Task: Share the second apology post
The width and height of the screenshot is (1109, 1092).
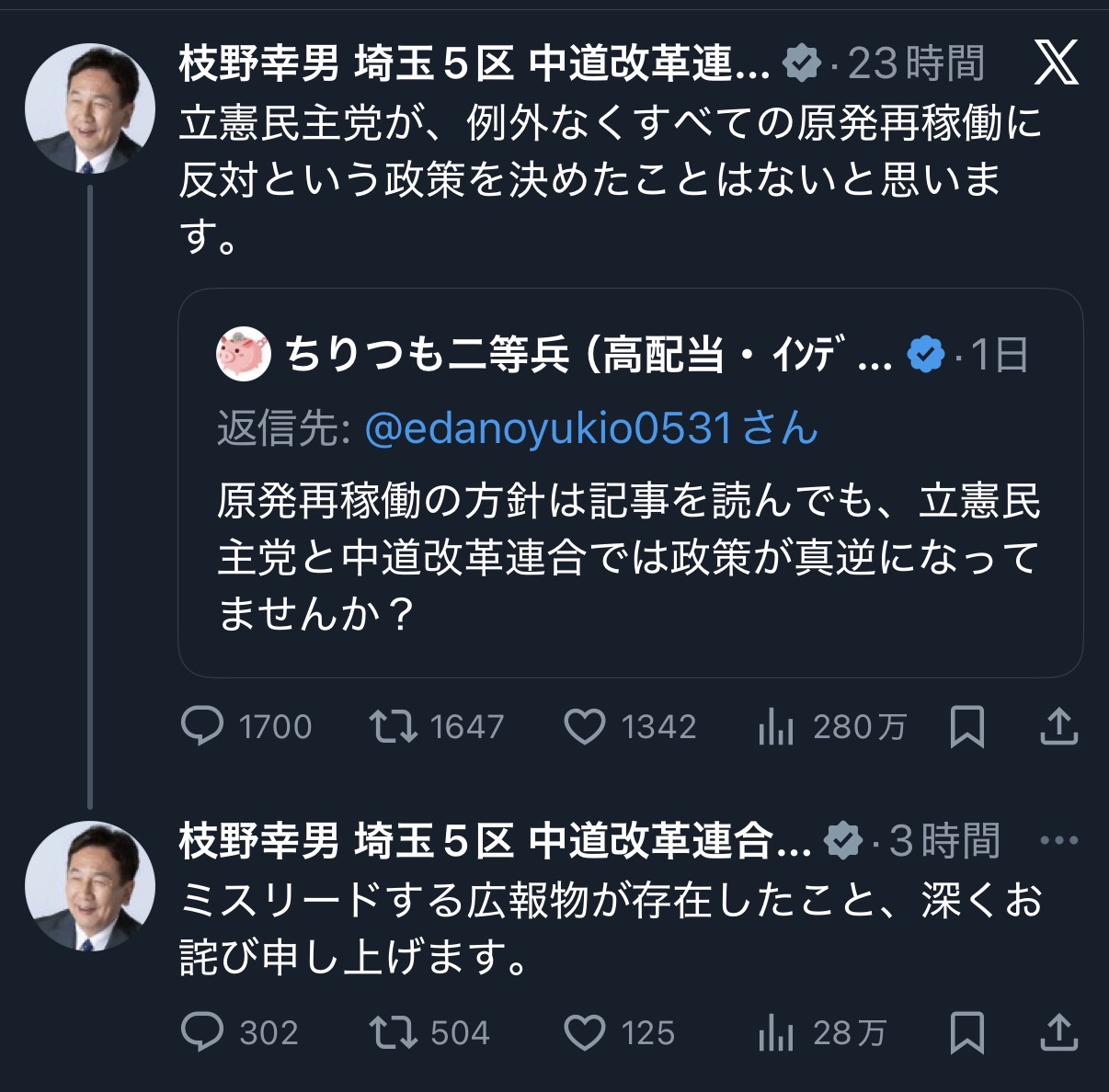Action: (1058, 1032)
